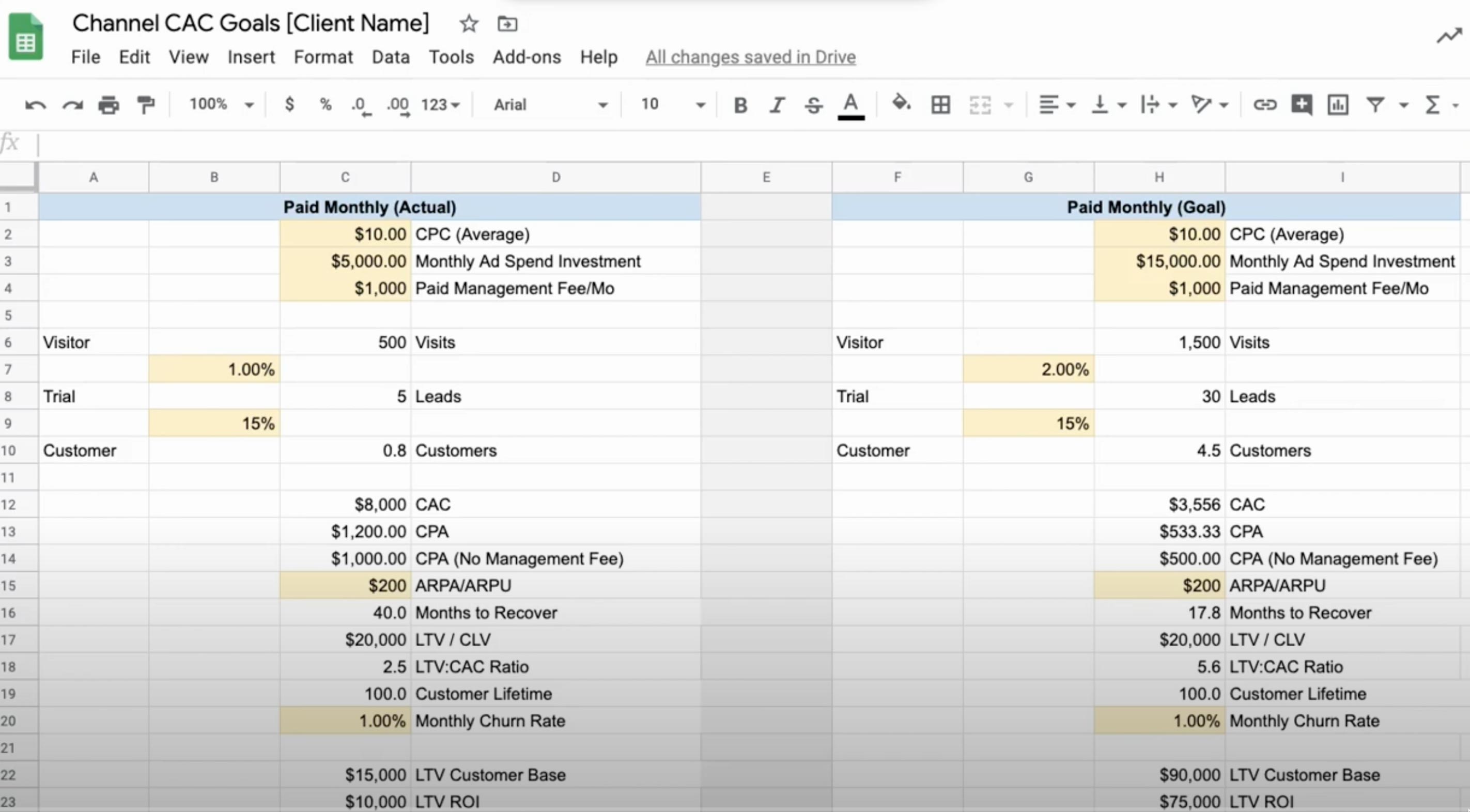Add a comment with toolbar icon
This screenshot has height=812, width=1470.
pyautogui.click(x=1301, y=105)
